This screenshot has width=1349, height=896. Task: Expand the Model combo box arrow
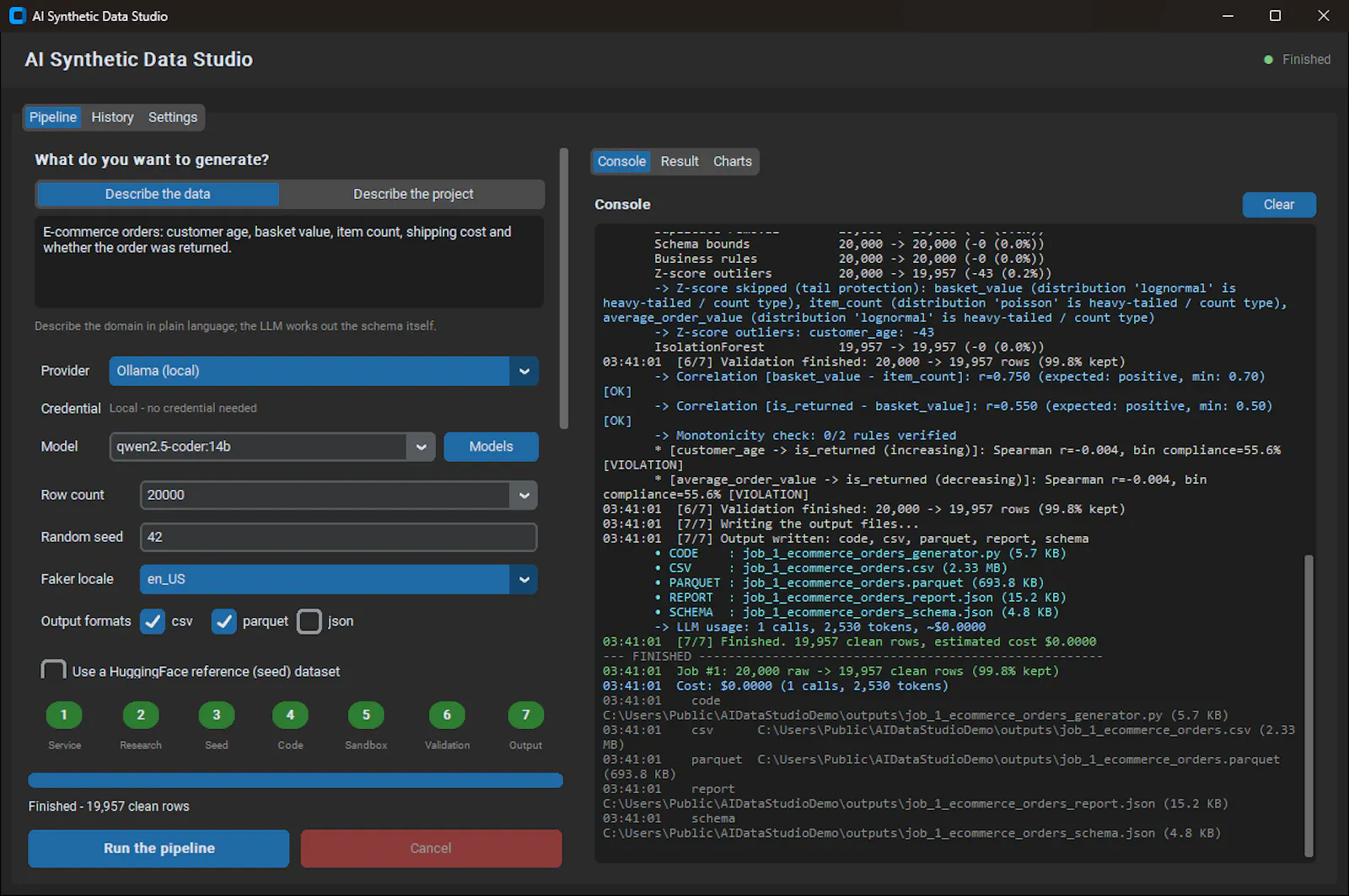tap(421, 447)
